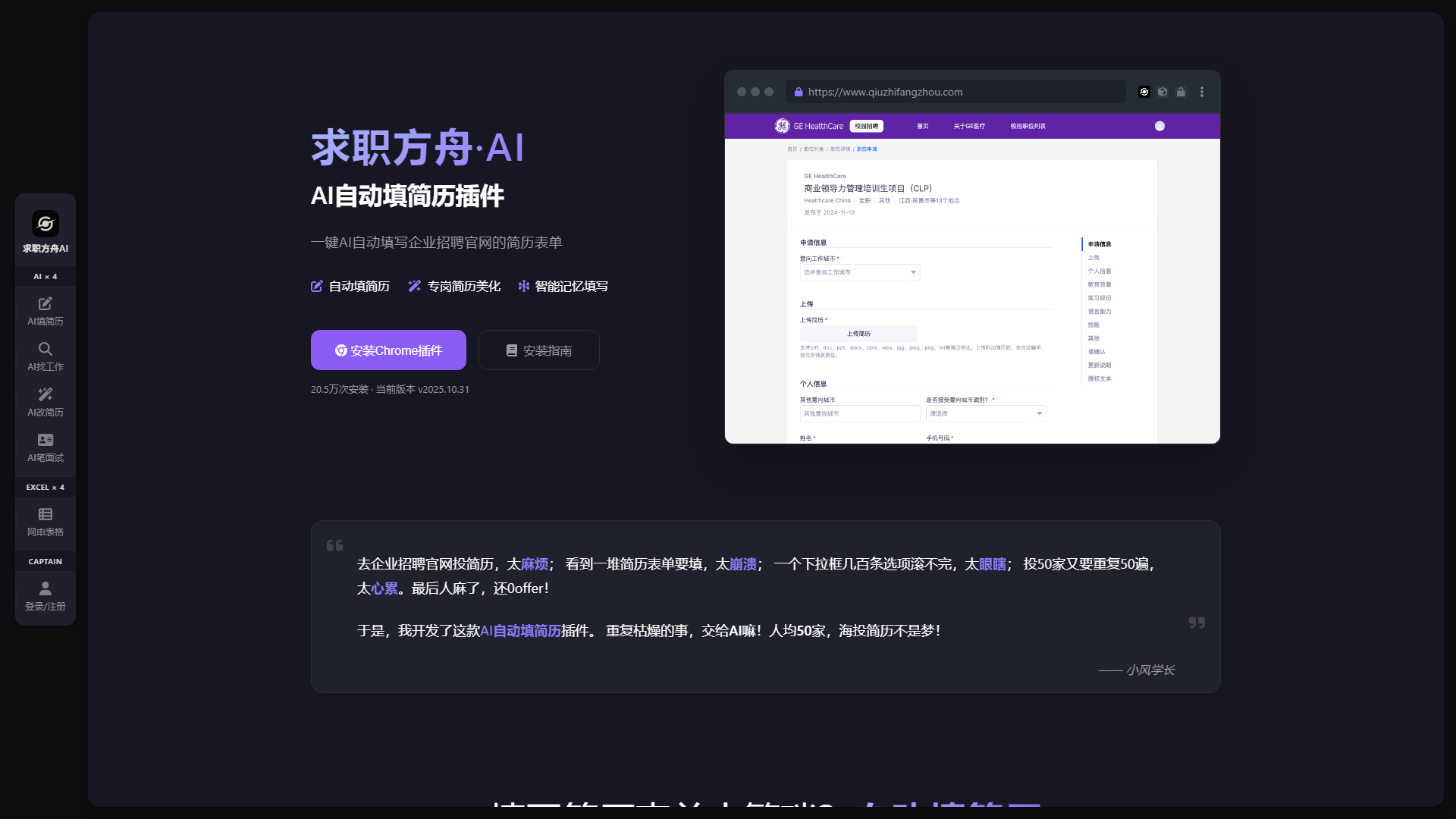Open AI找工作 magnifier icon
Screen dimensions: 1456x819
click(x=45, y=350)
